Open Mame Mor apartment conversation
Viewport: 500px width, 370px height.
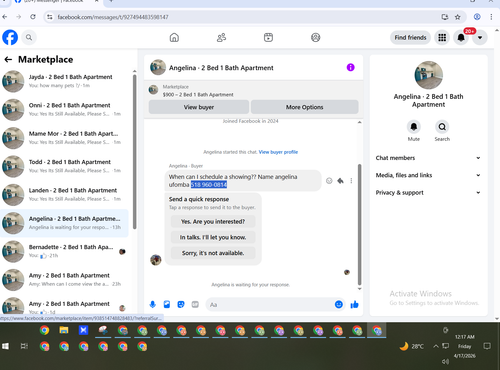coord(65,138)
